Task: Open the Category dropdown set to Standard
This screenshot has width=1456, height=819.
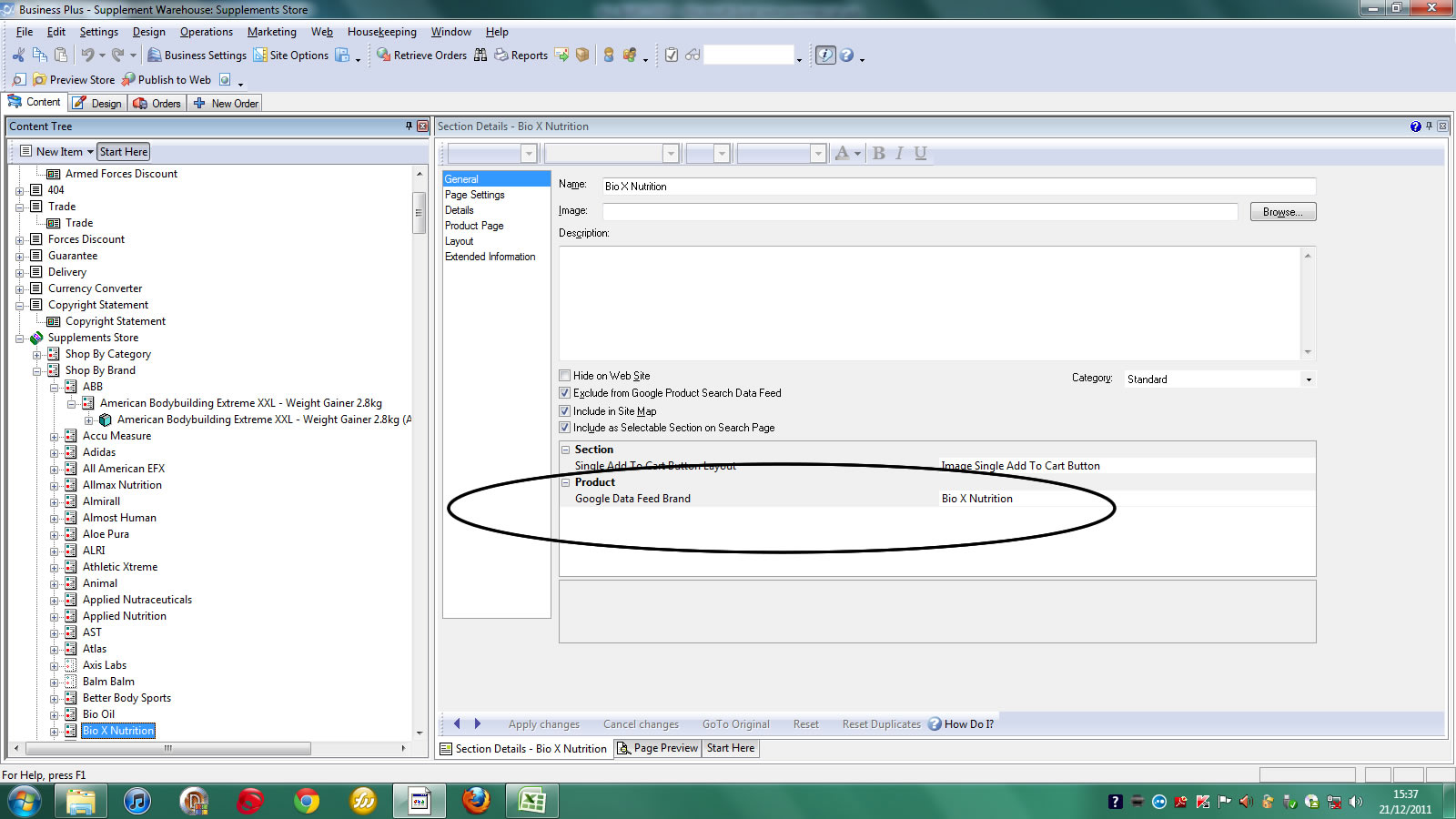Action: (x=1219, y=379)
